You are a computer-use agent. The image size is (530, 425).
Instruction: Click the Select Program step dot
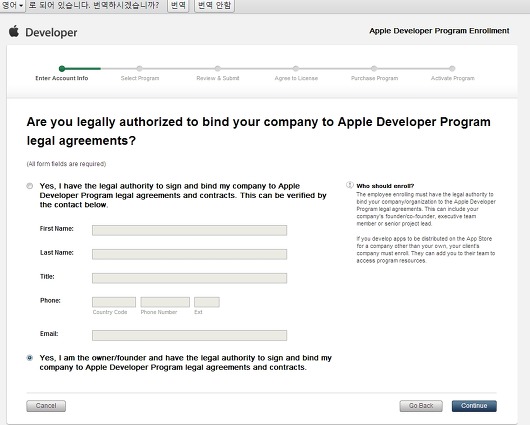(140, 69)
